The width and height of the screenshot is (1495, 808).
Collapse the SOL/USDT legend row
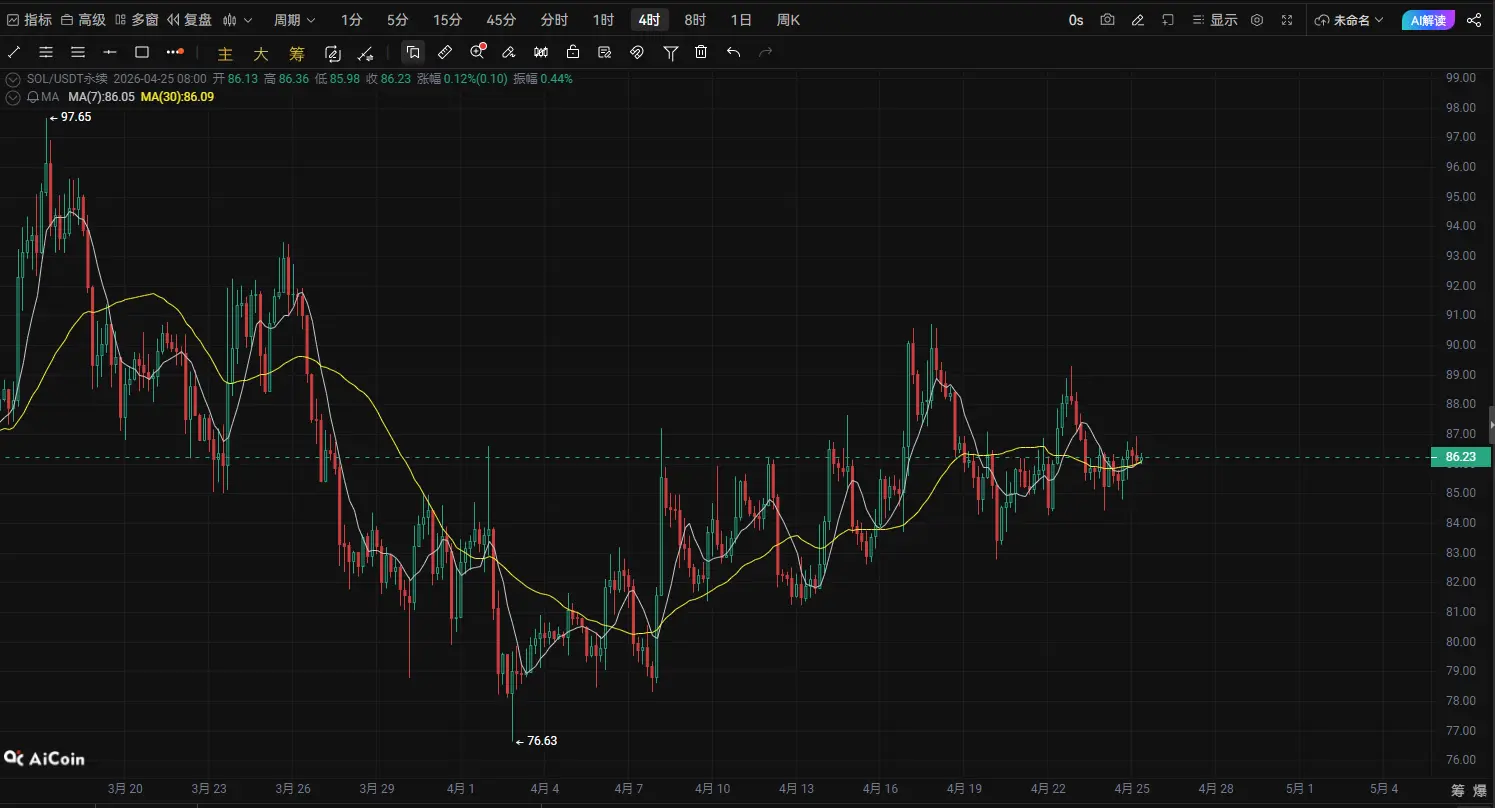click(13, 79)
